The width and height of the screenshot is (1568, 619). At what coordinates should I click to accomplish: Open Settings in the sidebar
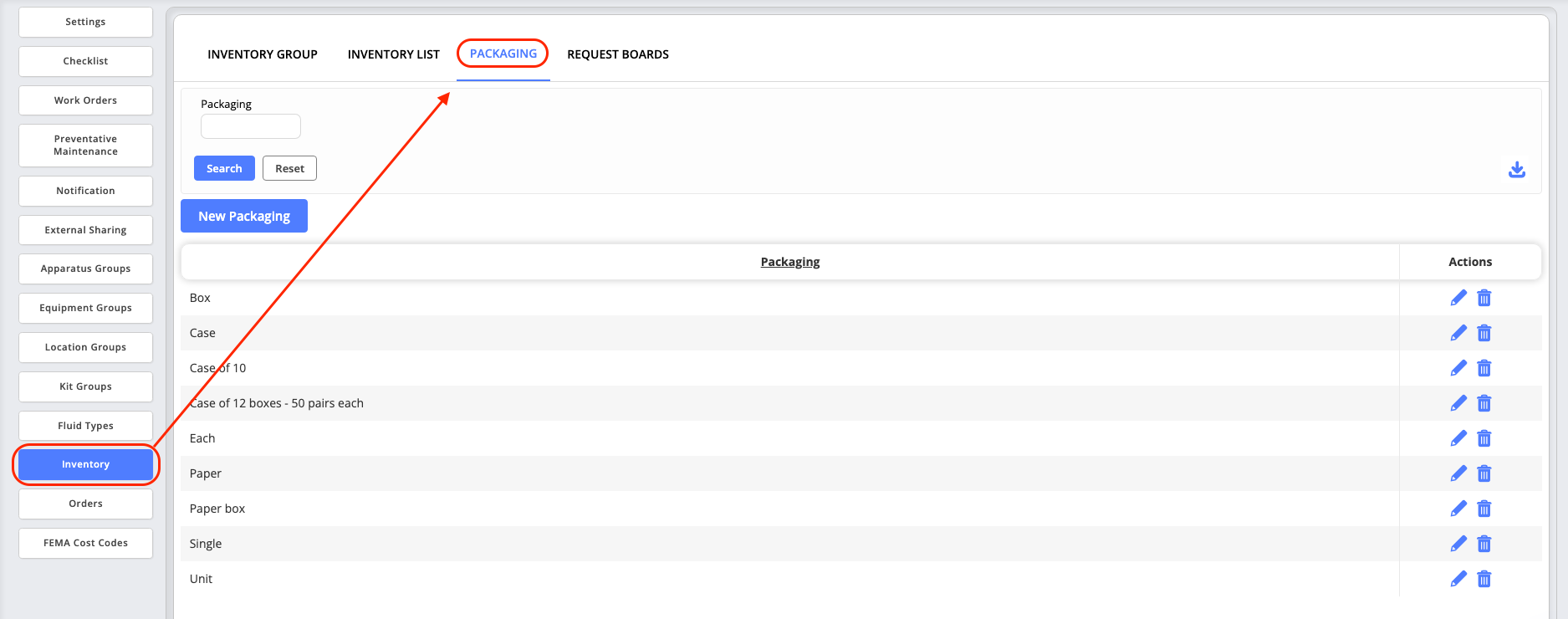(85, 22)
